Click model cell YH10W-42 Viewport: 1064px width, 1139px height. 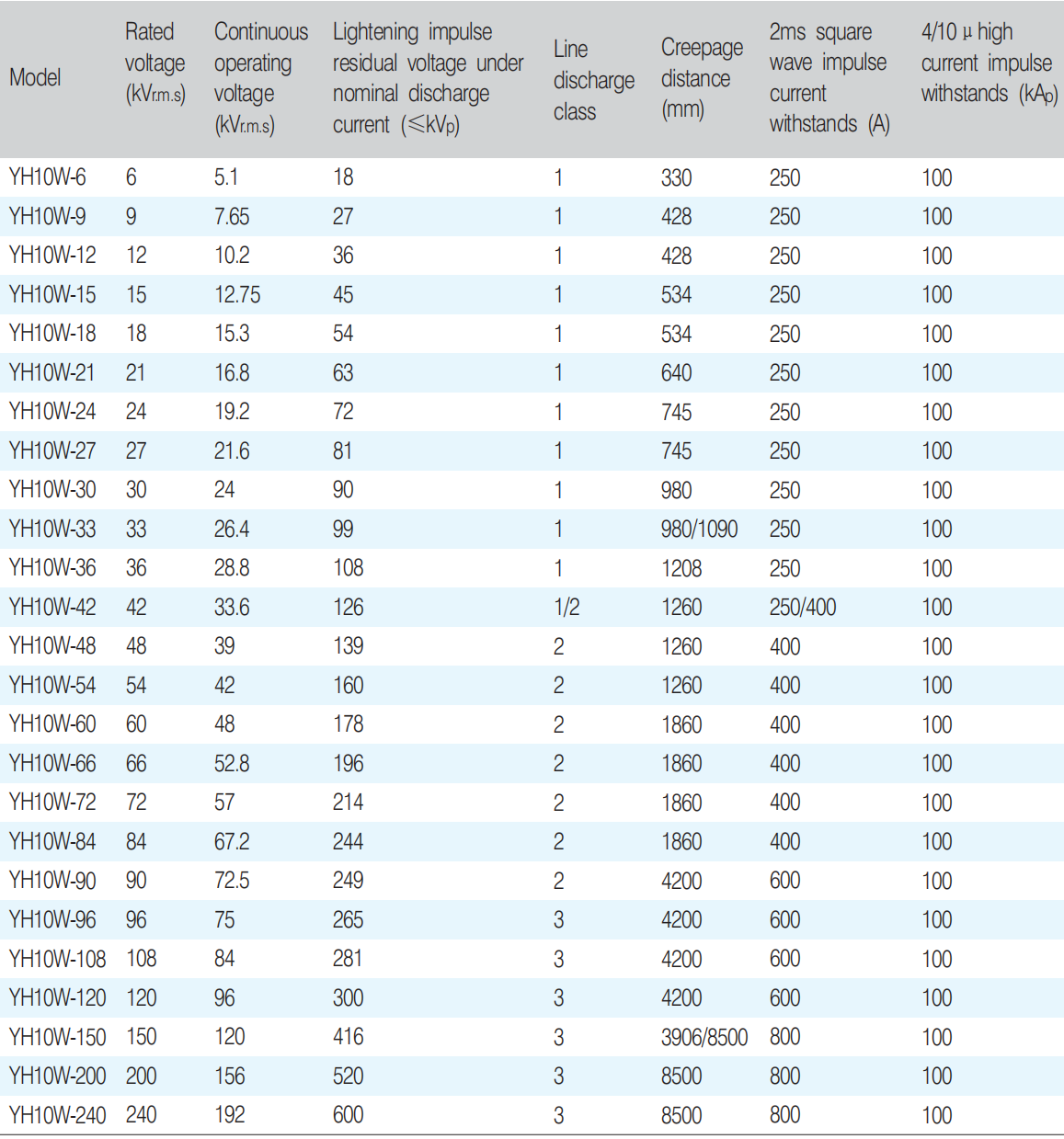coord(52,607)
